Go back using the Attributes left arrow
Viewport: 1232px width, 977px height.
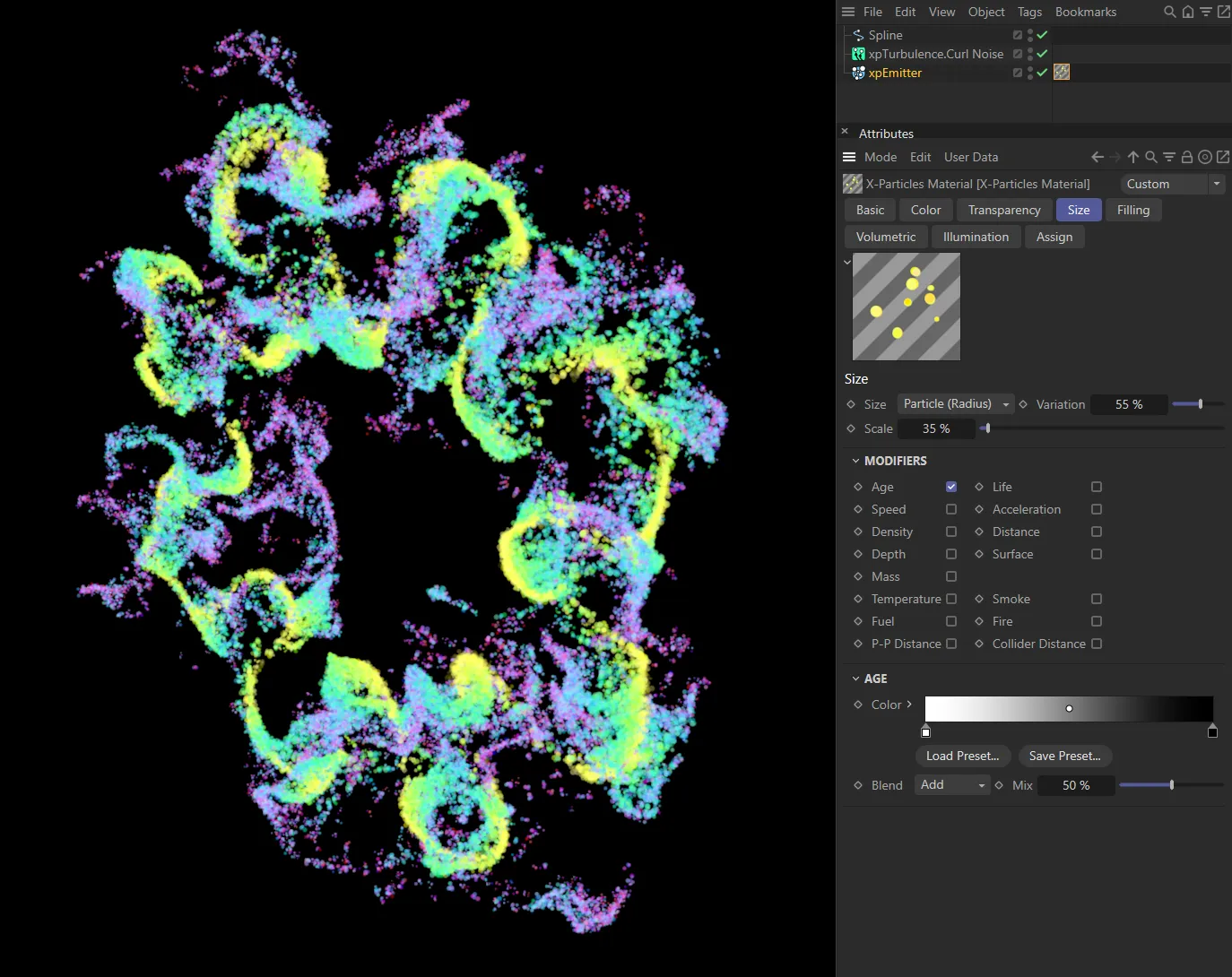[x=1097, y=157]
